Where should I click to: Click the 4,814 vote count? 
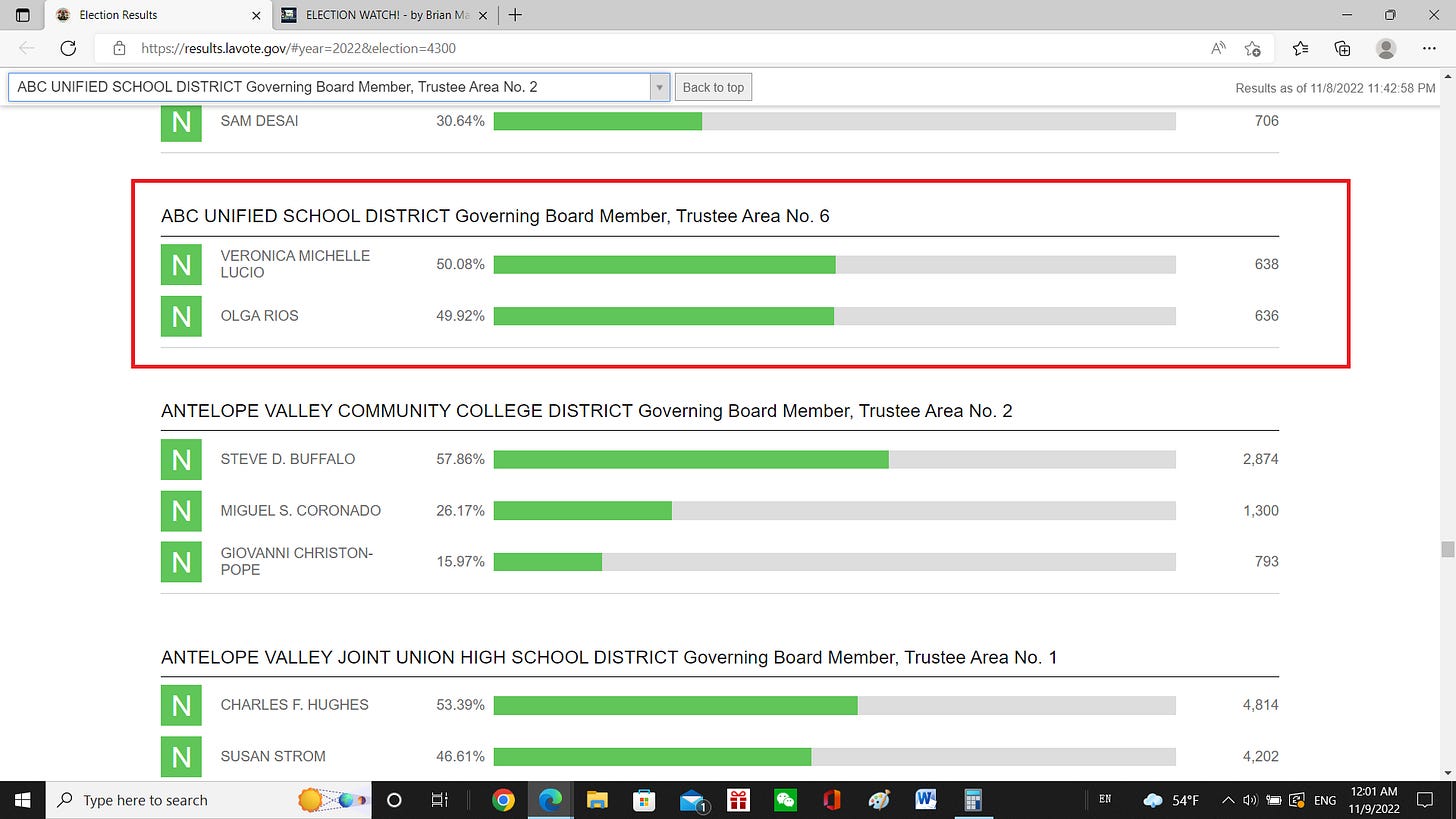[1260, 705]
